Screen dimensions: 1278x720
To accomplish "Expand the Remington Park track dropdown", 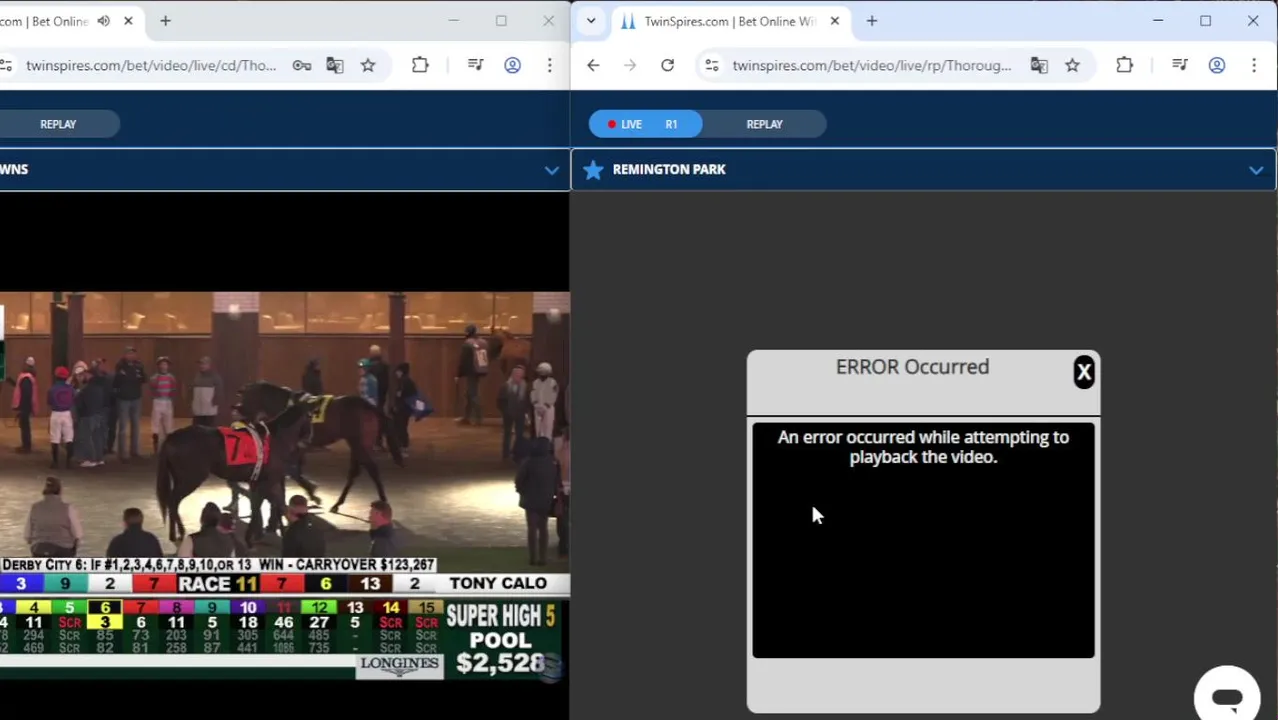I will [x=1256, y=170].
